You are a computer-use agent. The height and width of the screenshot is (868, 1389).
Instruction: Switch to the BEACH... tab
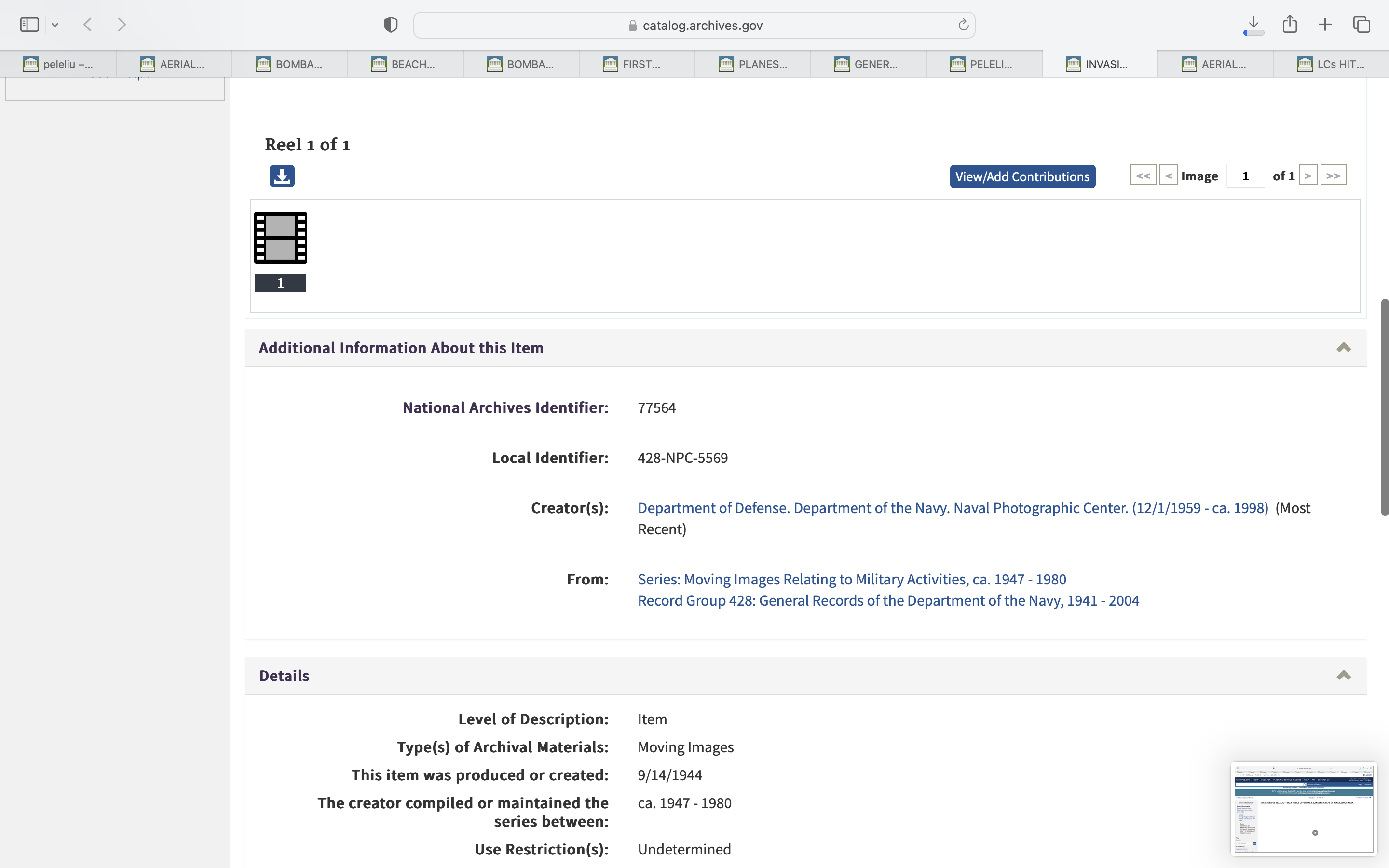(x=405, y=64)
